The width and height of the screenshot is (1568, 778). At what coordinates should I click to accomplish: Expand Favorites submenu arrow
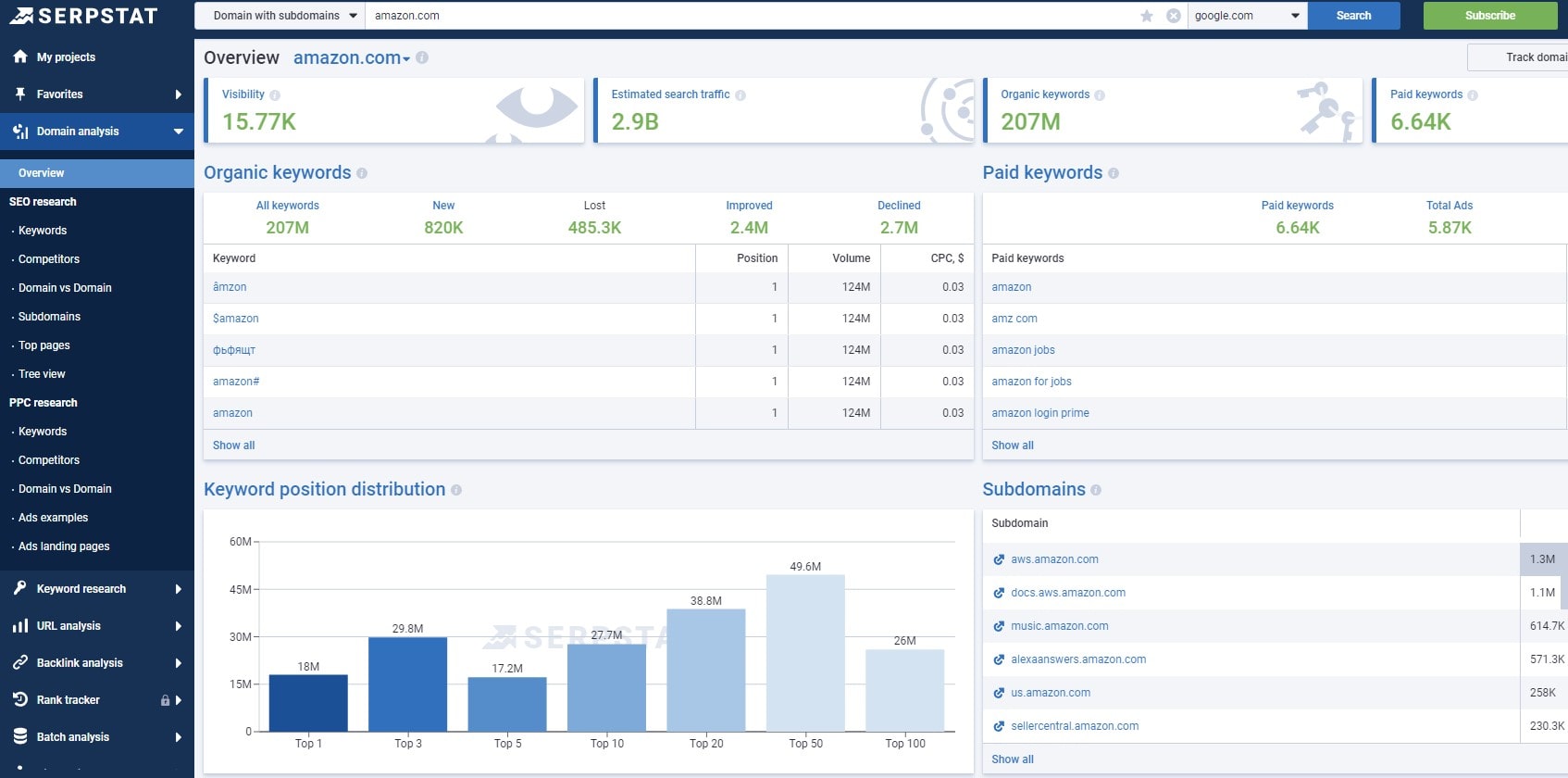(x=178, y=94)
